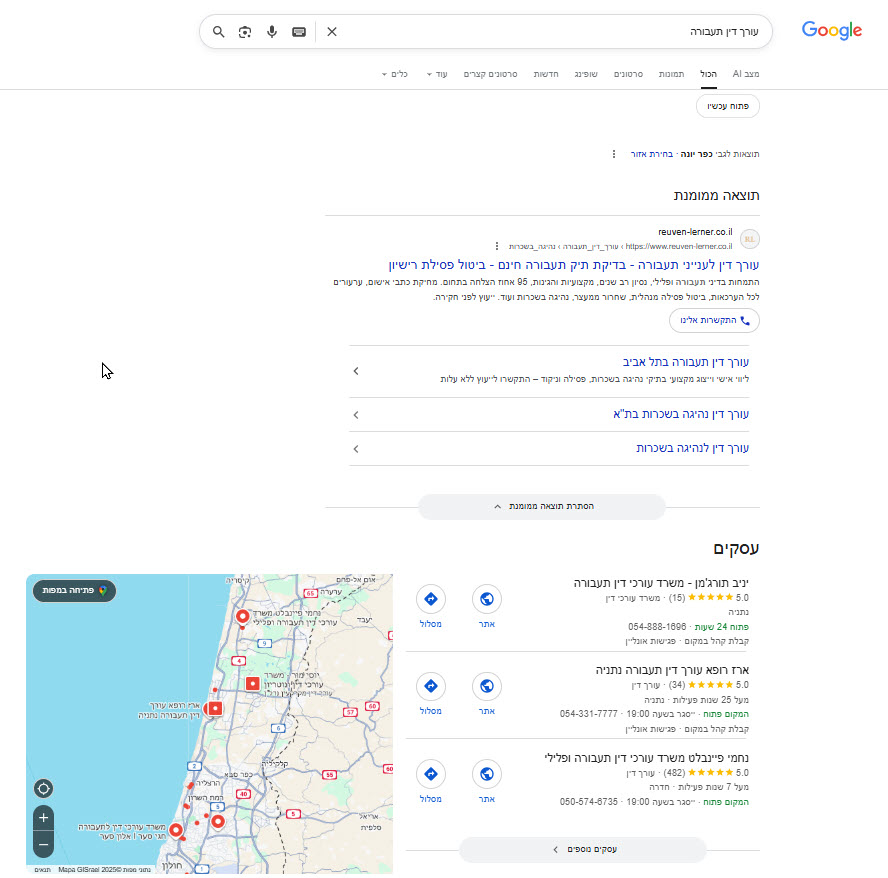The image size is (888, 878).
Task: Open the sponsored headline about עורך דין לענייני תעבורה
Action: 574,265
